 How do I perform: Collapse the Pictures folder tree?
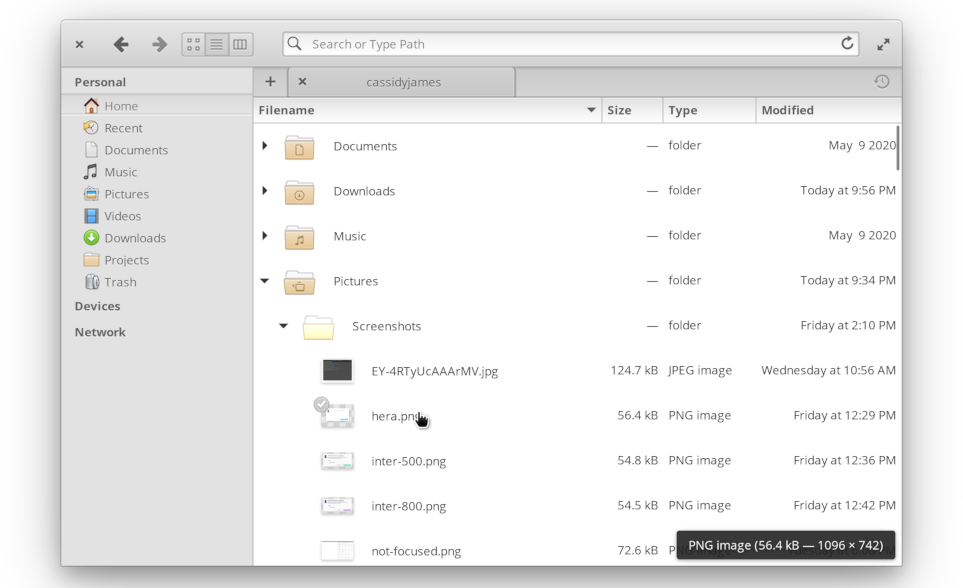(265, 281)
